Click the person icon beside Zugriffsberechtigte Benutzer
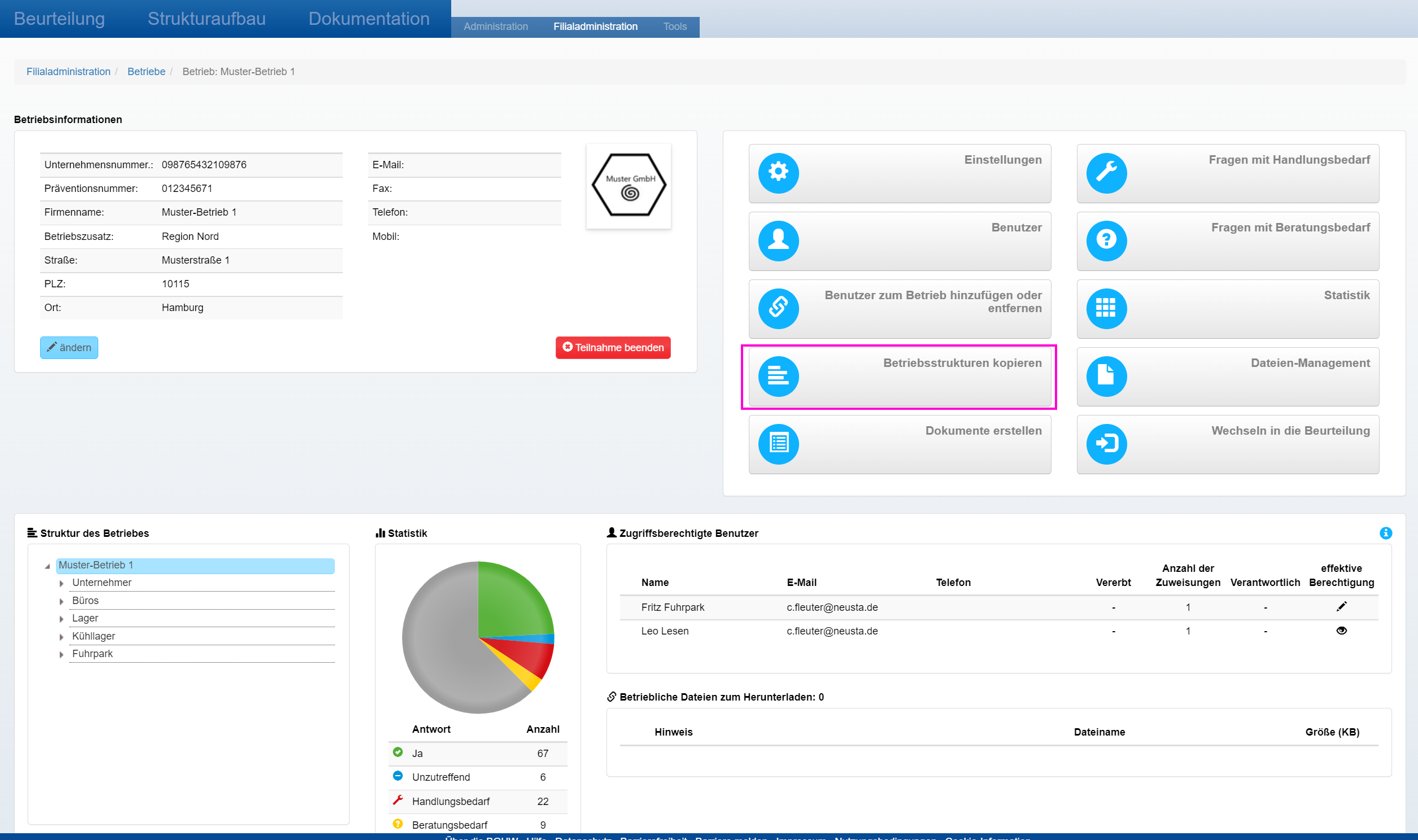 (612, 533)
